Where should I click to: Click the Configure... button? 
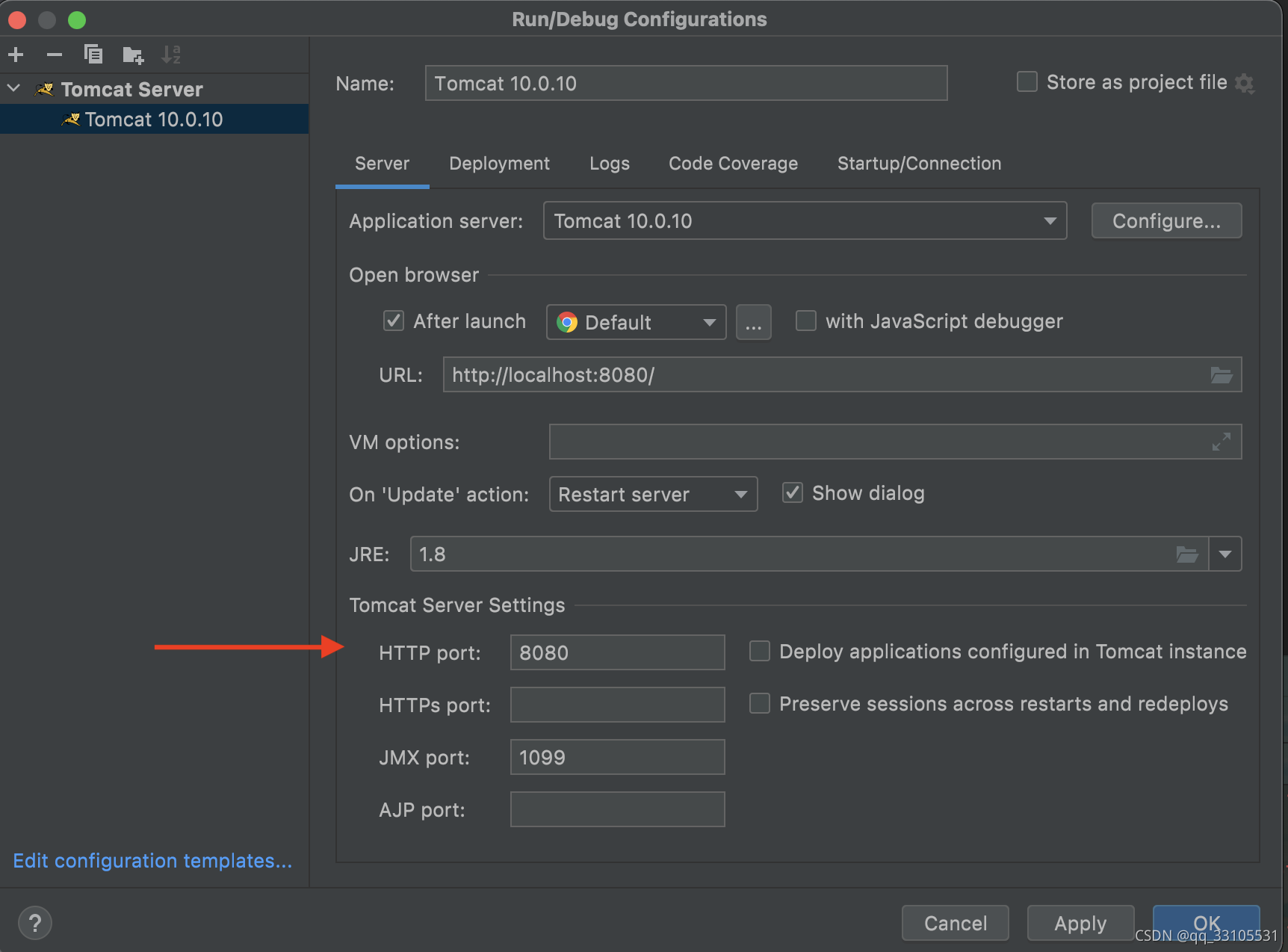1166,220
